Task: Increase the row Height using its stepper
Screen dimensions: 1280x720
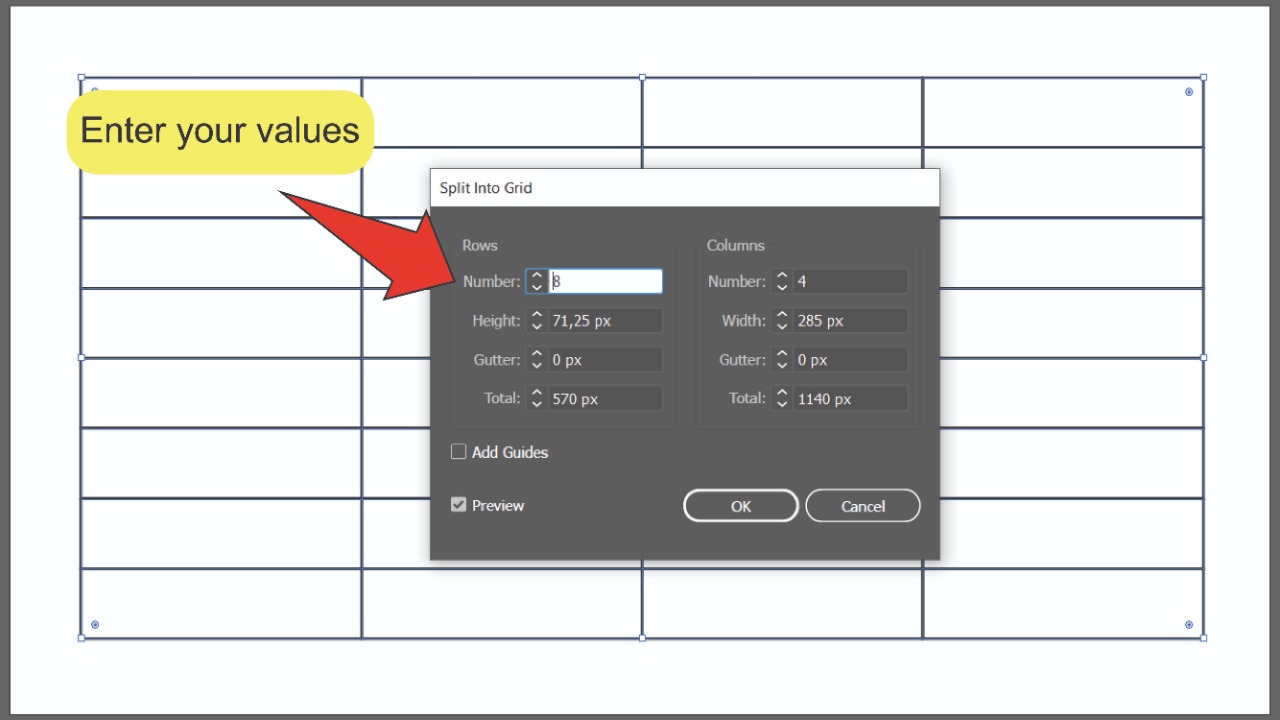Action: click(x=537, y=315)
